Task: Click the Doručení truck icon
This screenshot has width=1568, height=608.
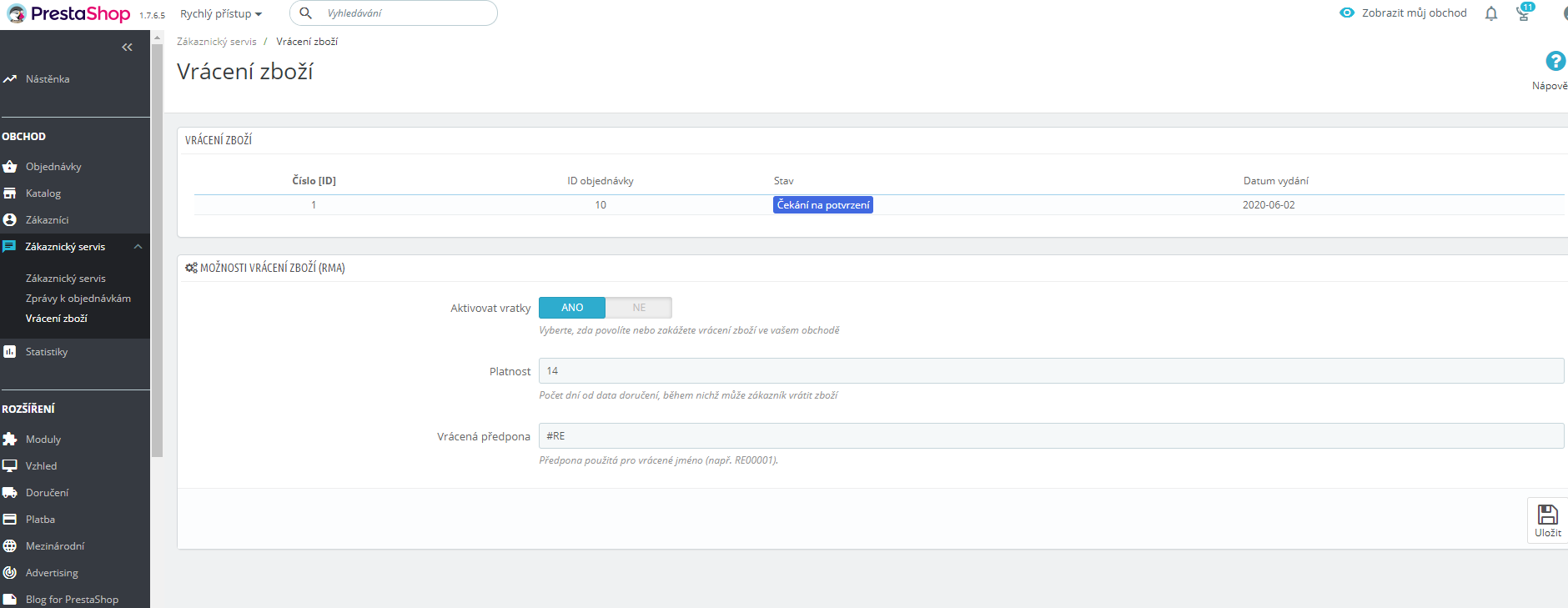Action: tap(10, 493)
